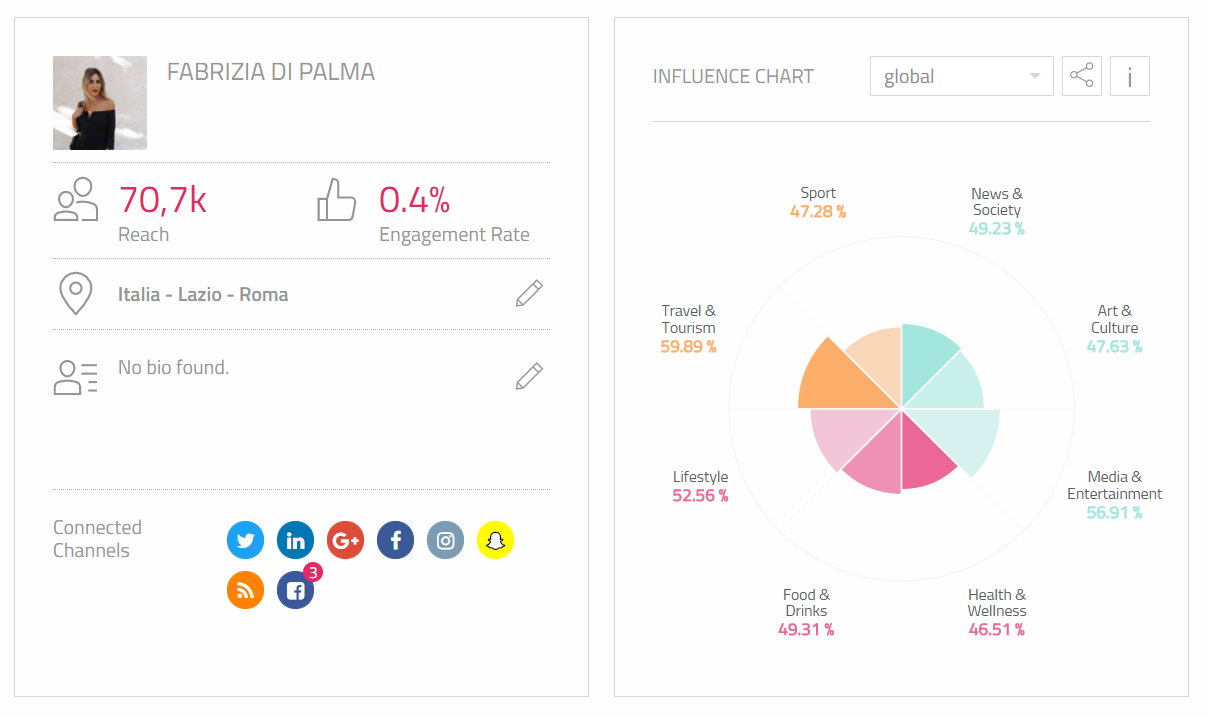
Task: Select the Health & Wellness chart slice
Action: 925,460
